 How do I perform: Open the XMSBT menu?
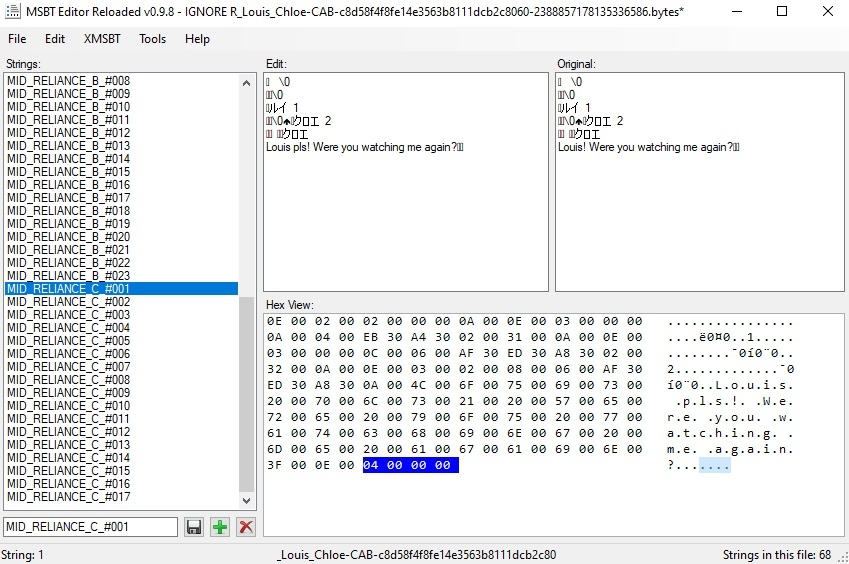[x=102, y=39]
